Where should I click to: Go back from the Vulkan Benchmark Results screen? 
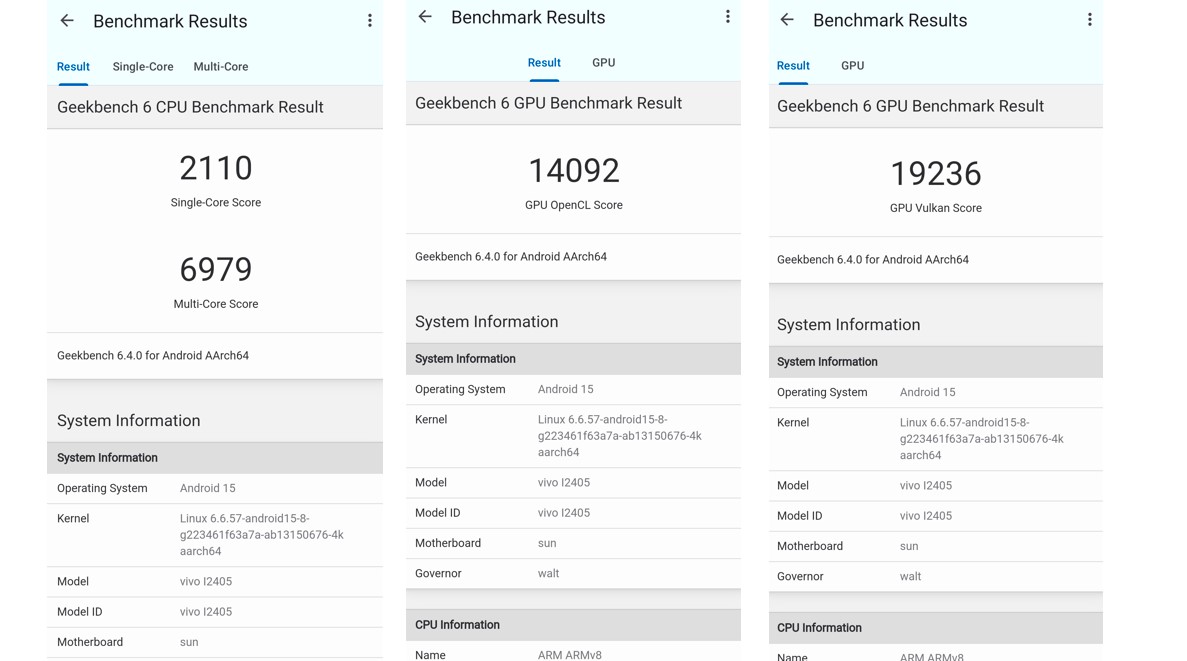pyautogui.click(x=787, y=20)
